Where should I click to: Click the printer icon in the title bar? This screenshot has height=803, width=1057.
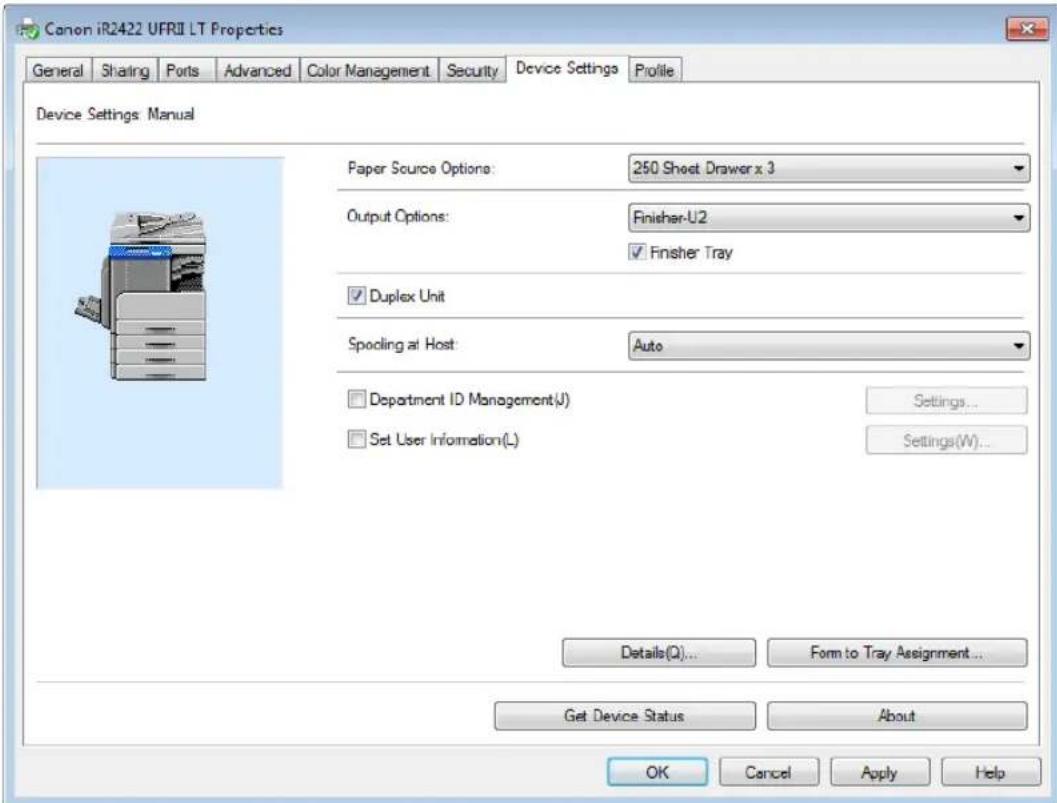point(28,29)
